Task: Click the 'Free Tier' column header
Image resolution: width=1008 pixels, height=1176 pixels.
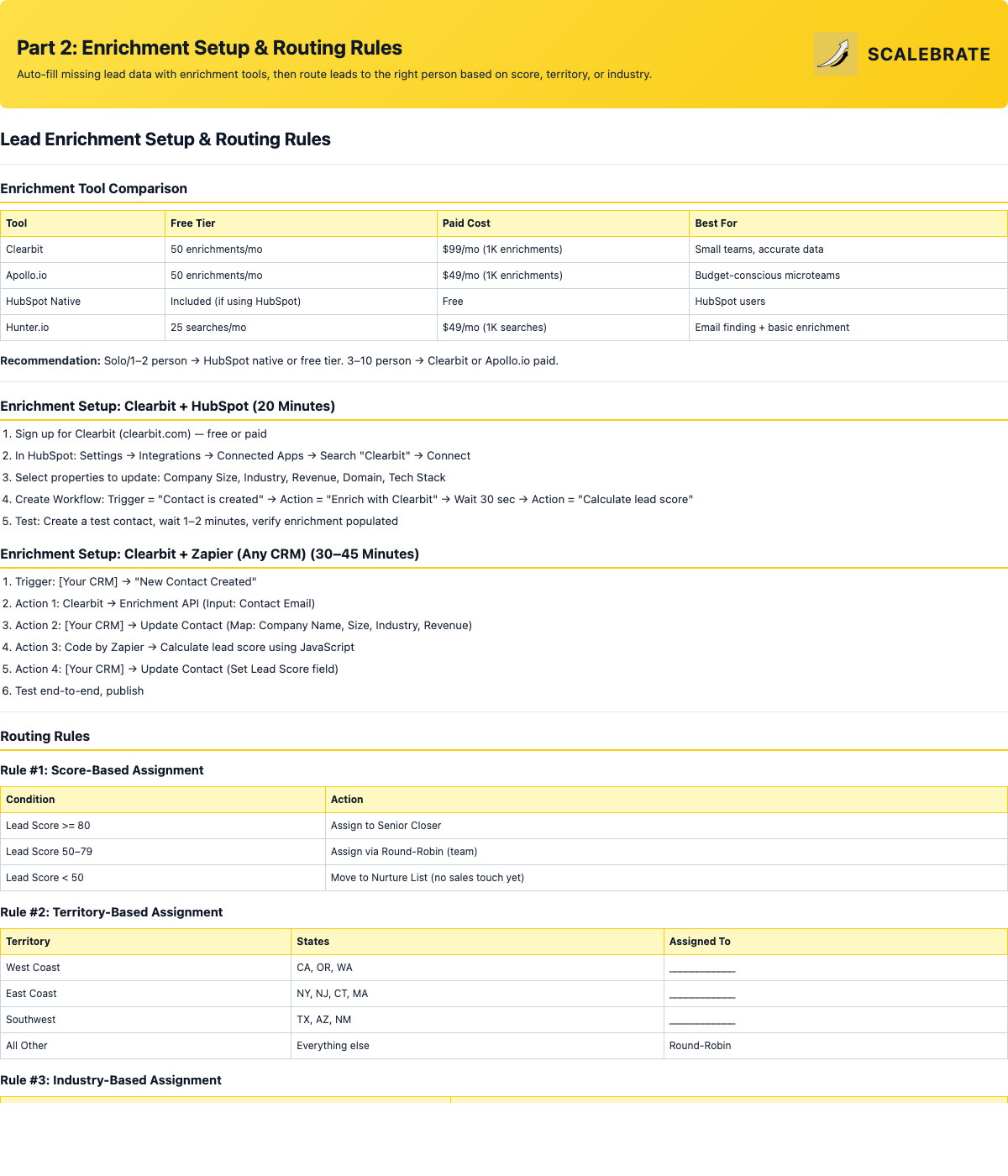Action: coord(301,223)
